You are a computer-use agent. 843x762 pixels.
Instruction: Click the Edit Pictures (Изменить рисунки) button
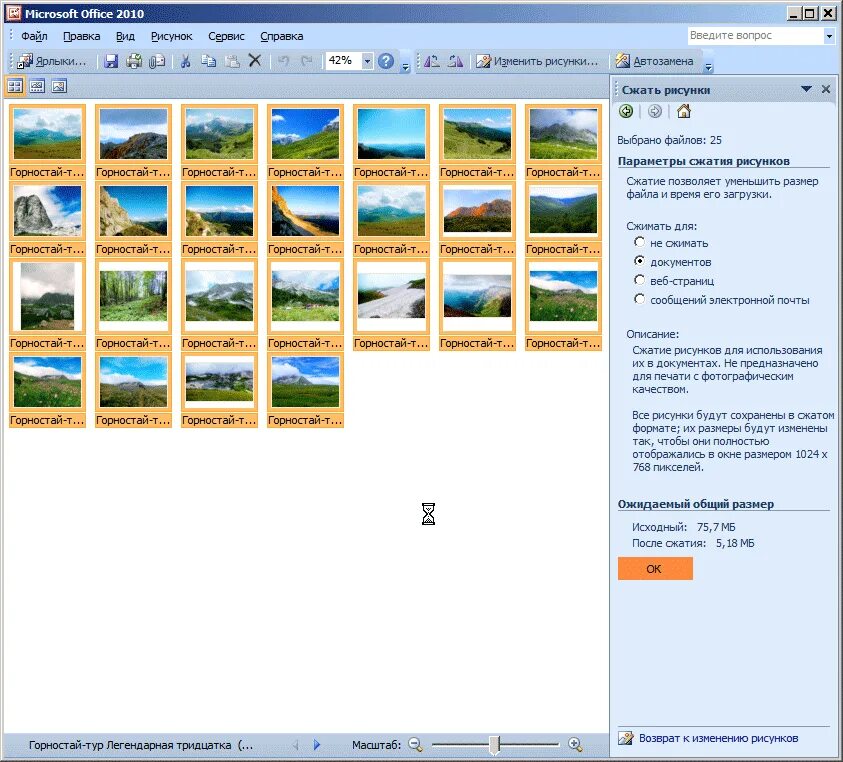pyautogui.click(x=537, y=61)
